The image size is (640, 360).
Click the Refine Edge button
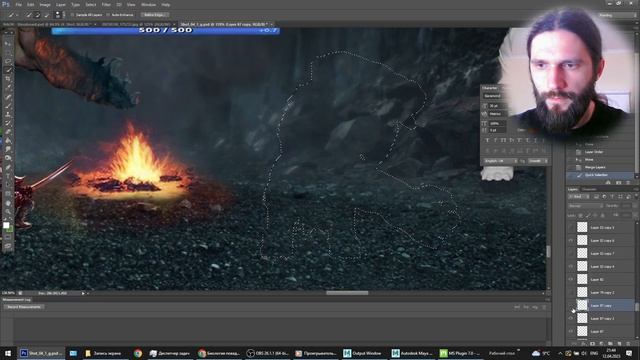click(x=154, y=15)
